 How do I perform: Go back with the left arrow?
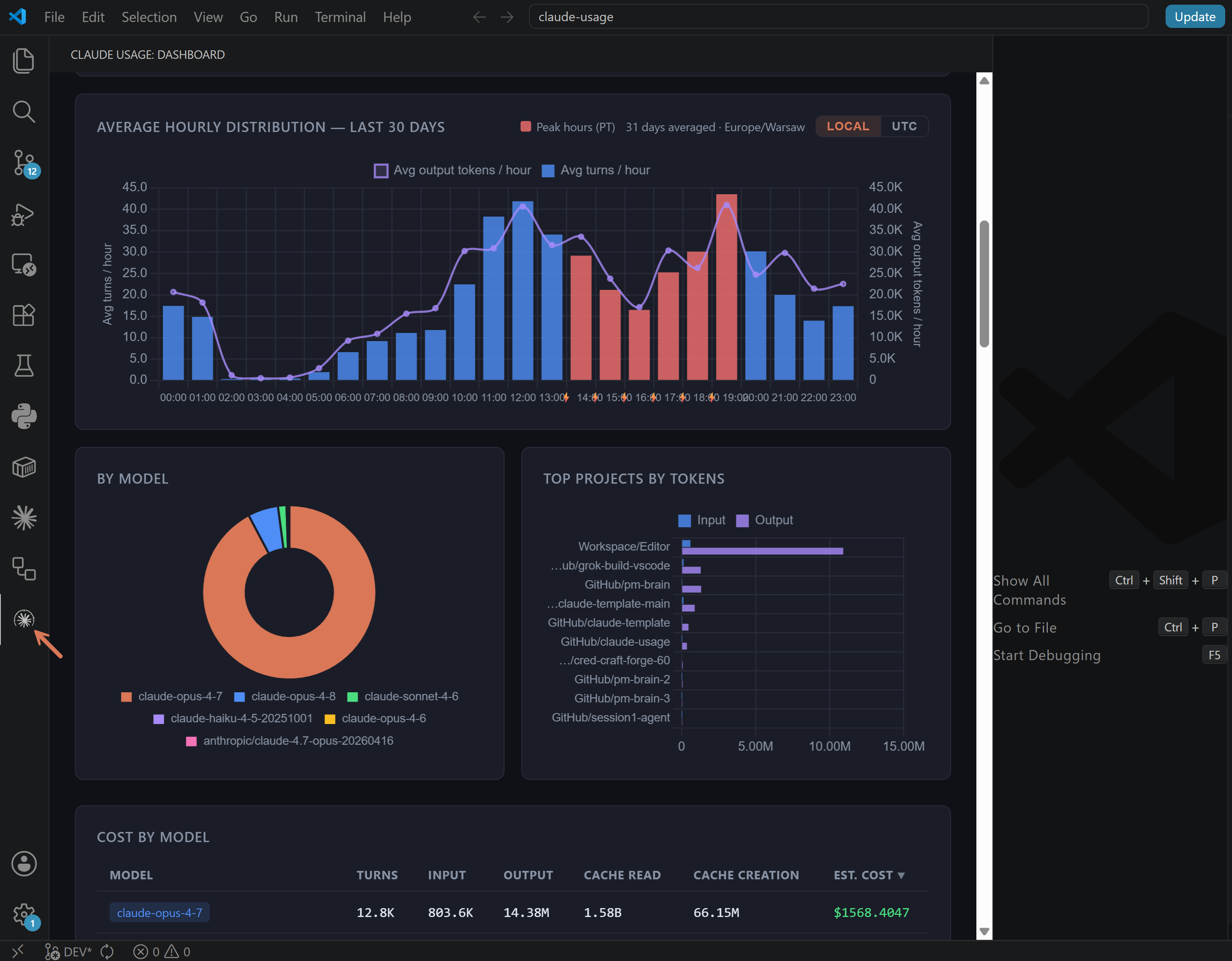coord(479,17)
